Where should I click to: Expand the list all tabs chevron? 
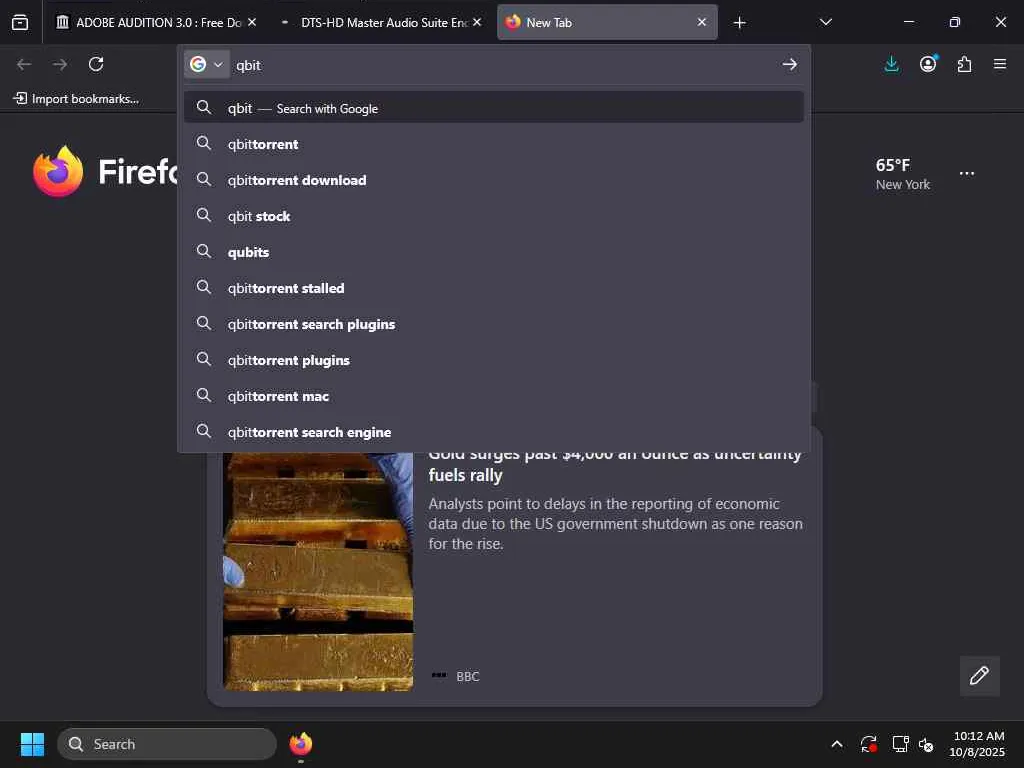(825, 22)
